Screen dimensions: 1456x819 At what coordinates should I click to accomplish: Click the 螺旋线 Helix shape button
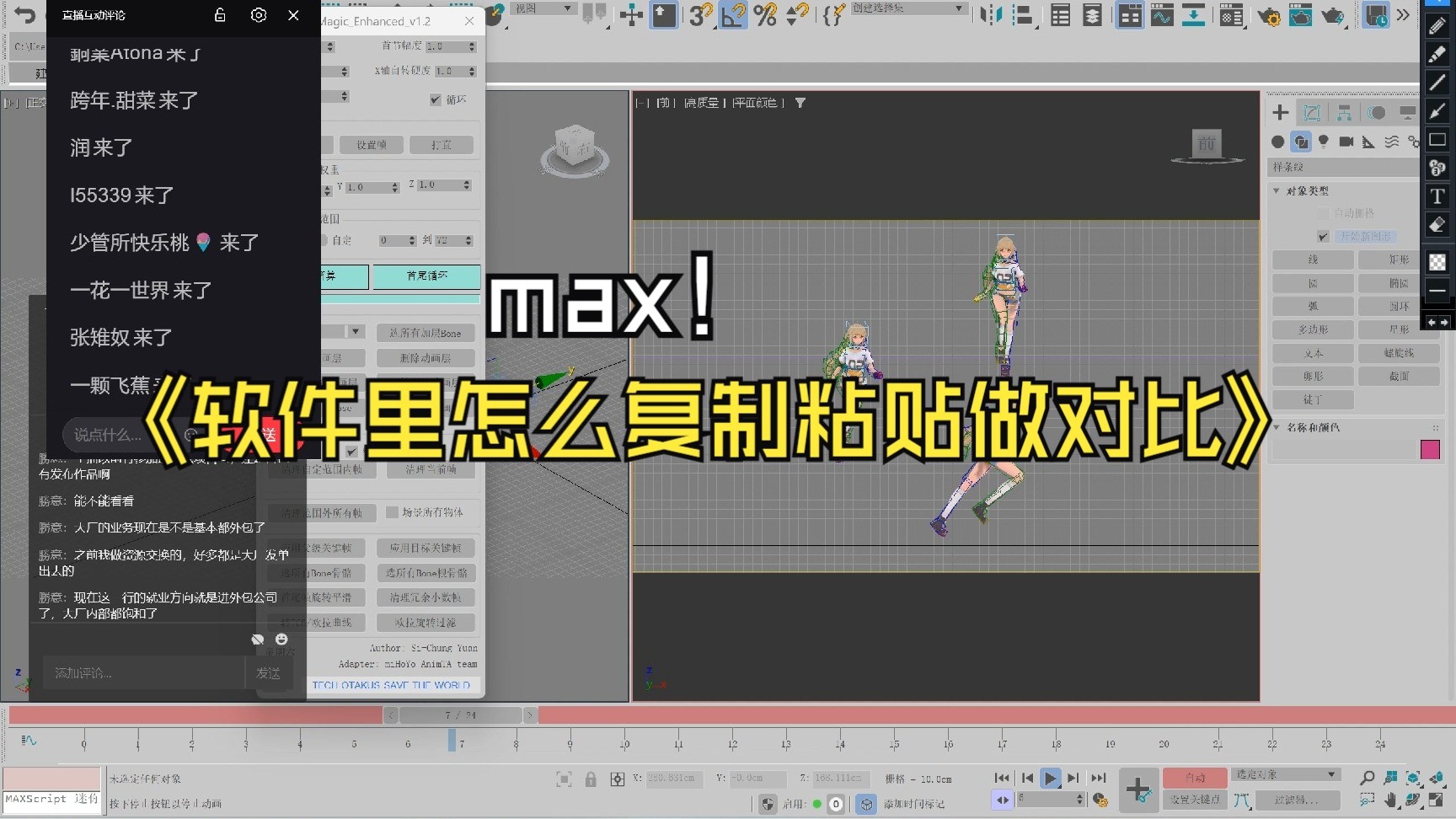tap(1399, 353)
